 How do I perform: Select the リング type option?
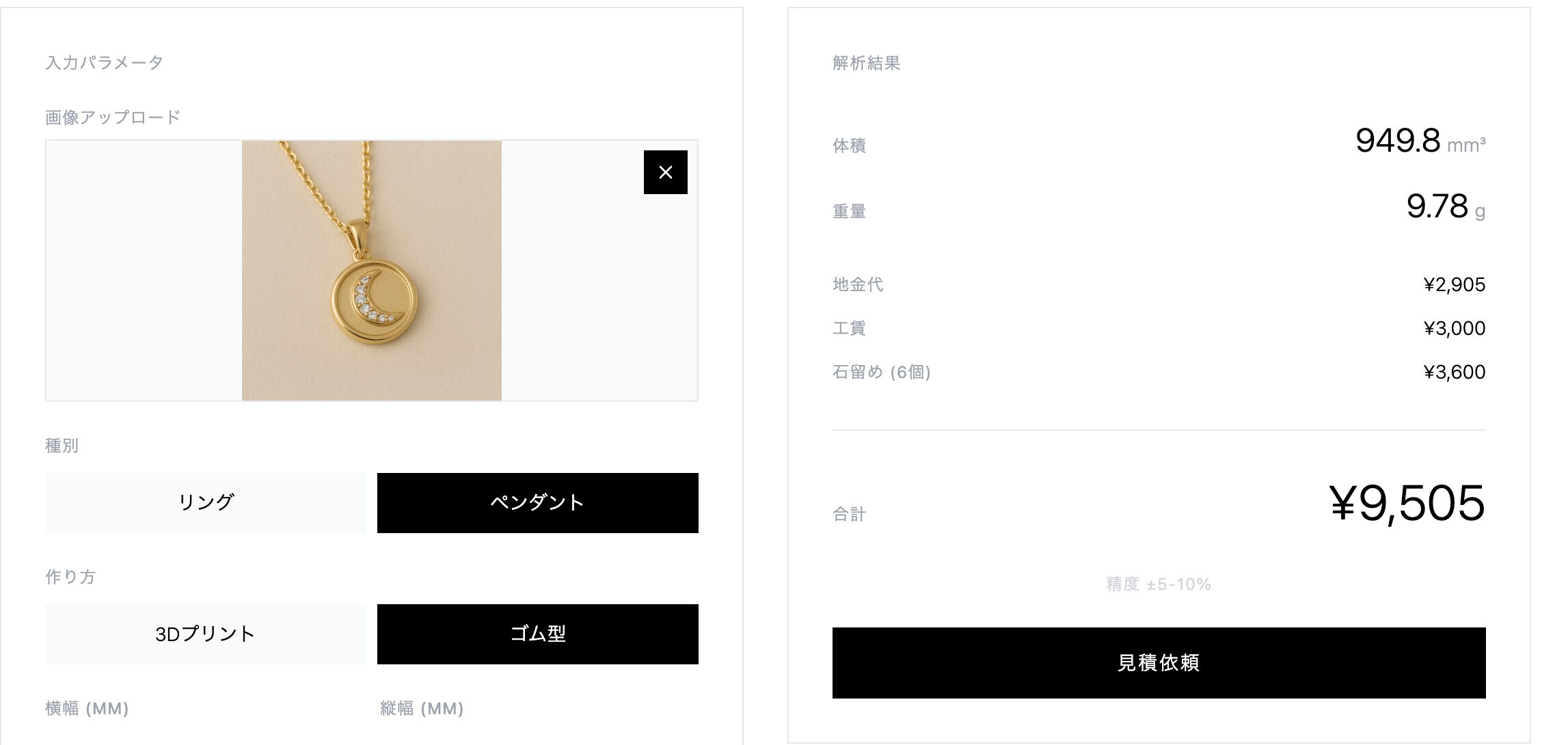pyautogui.click(x=206, y=503)
